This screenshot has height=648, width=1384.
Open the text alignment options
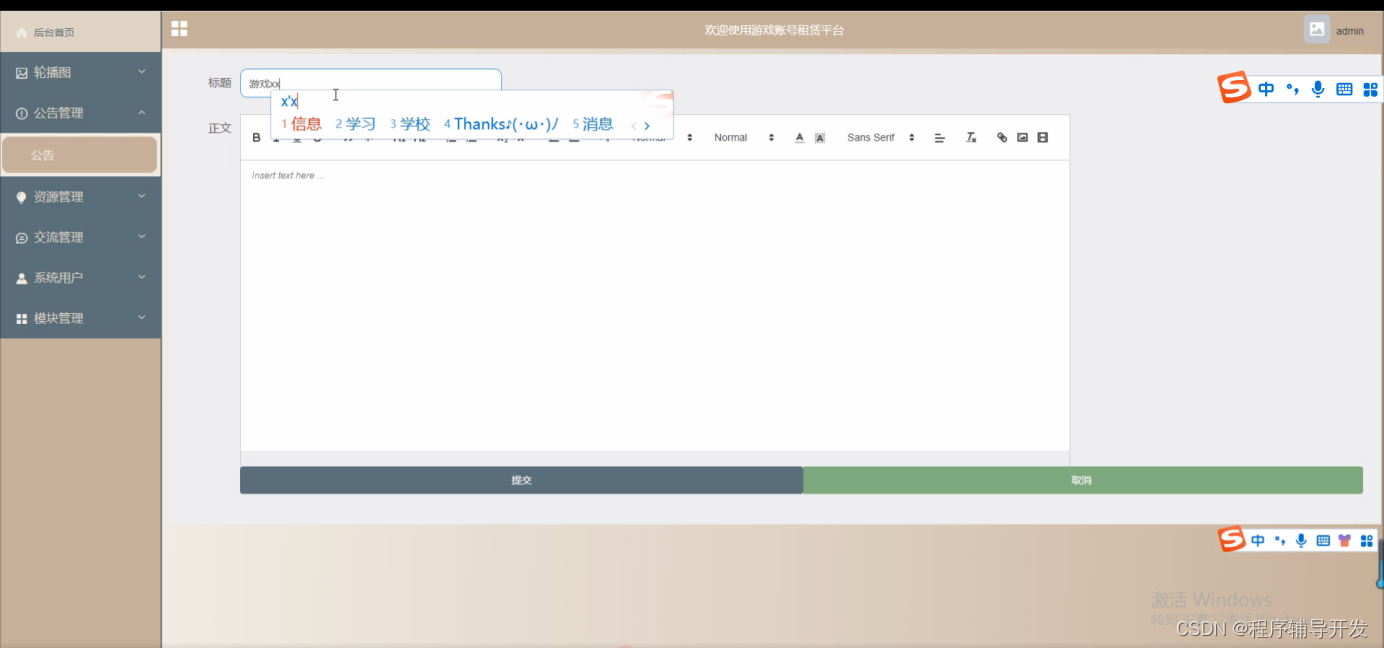(x=940, y=138)
